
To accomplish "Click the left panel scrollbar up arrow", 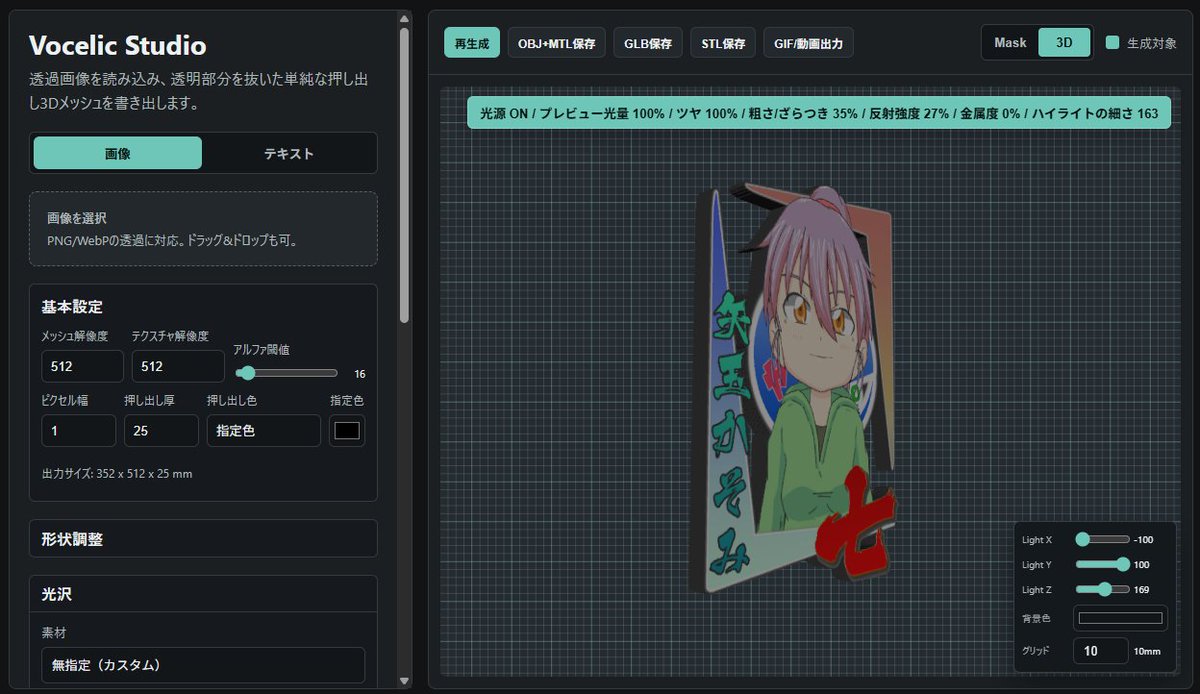I will pos(404,18).
